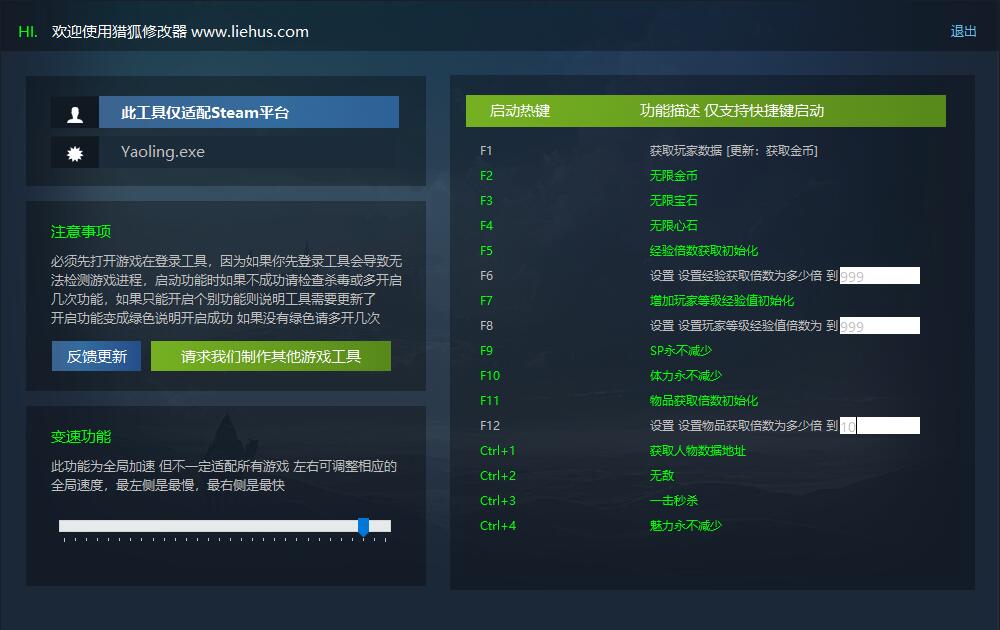The width and height of the screenshot is (1000, 630).
Task: Click the F2 hotkey label
Action: pyautogui.click(x=486, y=175)
